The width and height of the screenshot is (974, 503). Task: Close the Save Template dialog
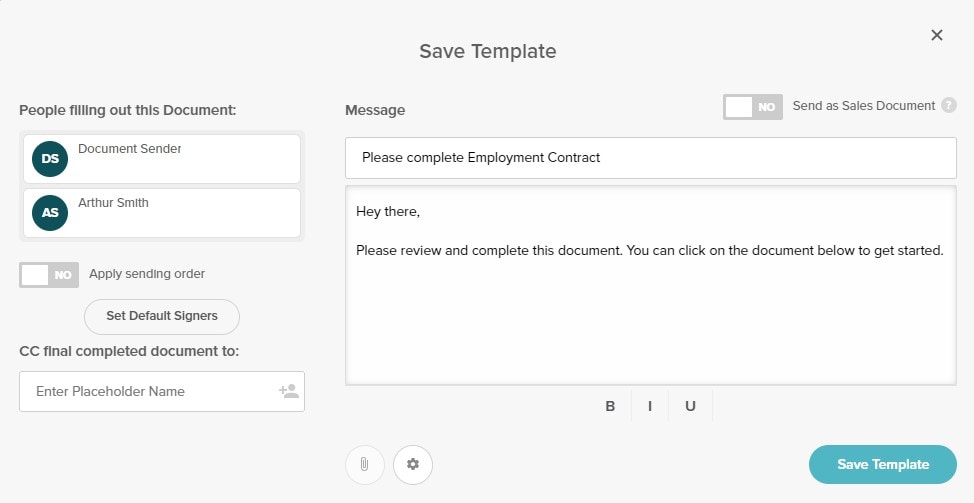[937, 35]
